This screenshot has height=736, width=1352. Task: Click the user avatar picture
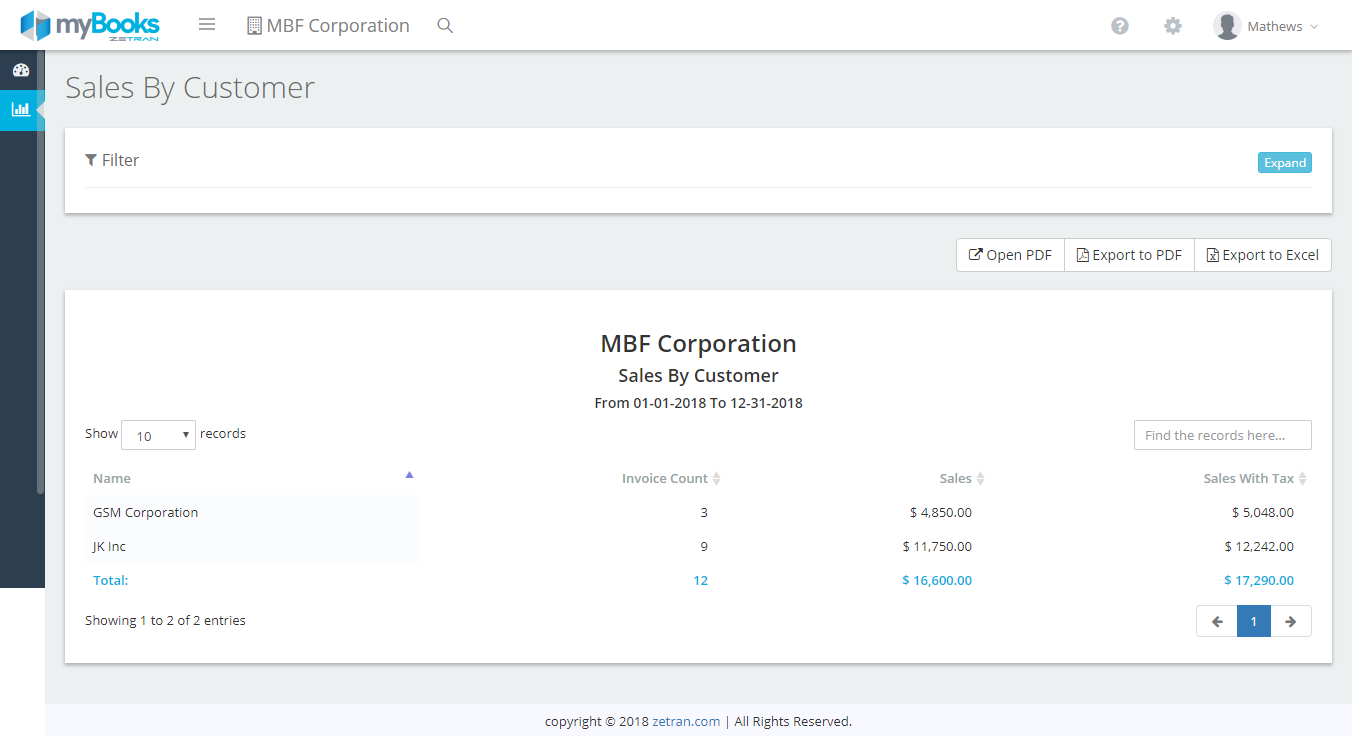pos(1227,26)
